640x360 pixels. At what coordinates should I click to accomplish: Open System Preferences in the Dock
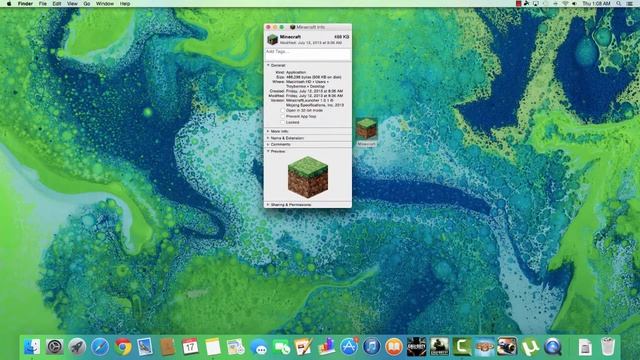(x=55, y=347)
